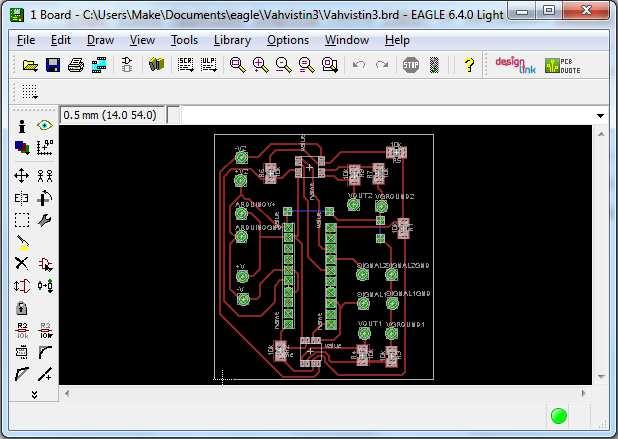
Task: Click the coordinate display 0.5 mm (14.0 54.0)
Action: tap(110, 115)
